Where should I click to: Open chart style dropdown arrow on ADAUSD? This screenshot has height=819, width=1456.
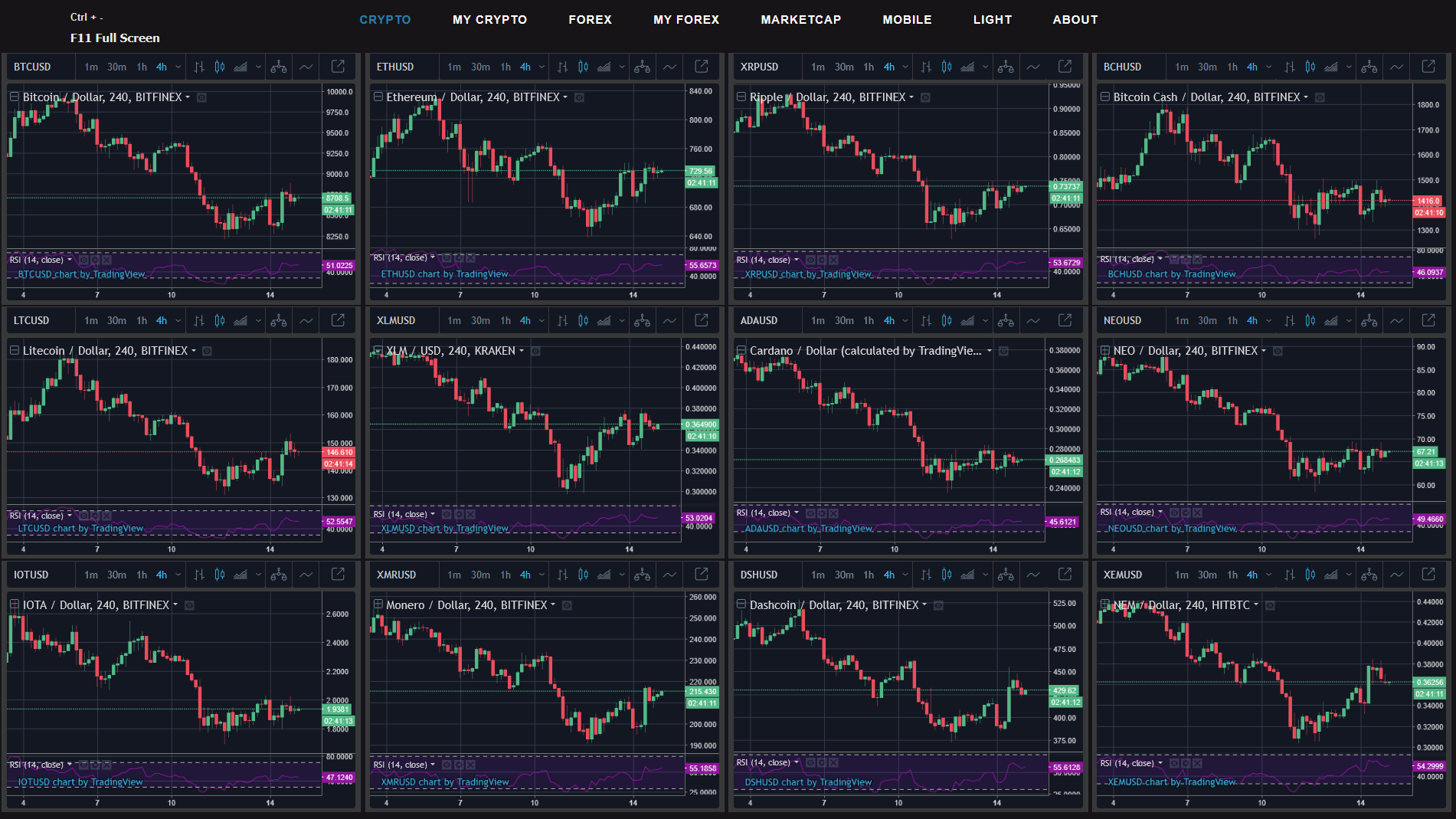pos(986,320)
